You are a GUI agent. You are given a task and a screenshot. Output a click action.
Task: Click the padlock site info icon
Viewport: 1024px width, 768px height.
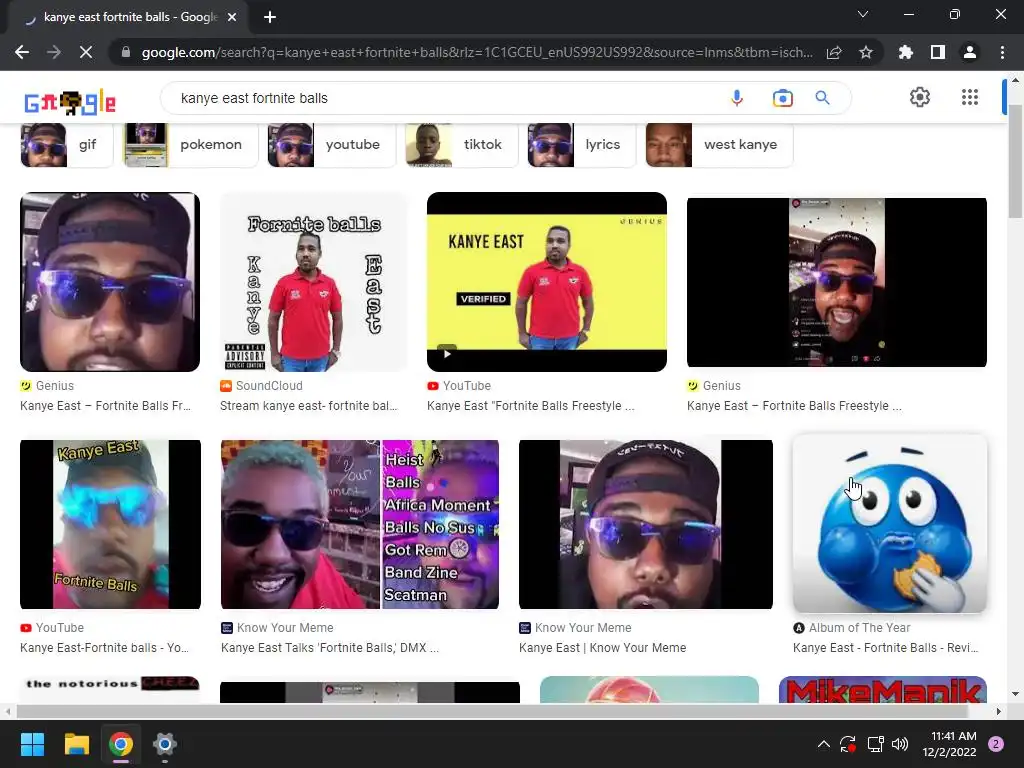[126, 52]
